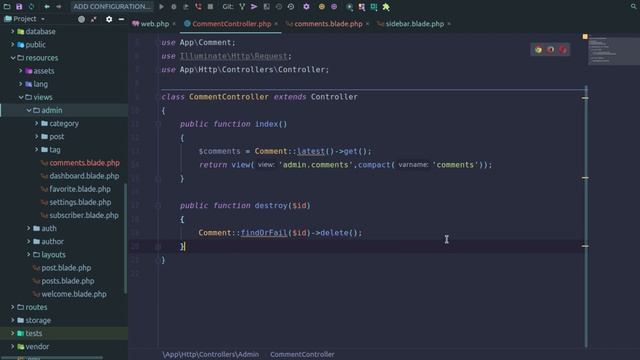Close the web.php tab
This screenshot has width=640, height=360.
point(174,24)
